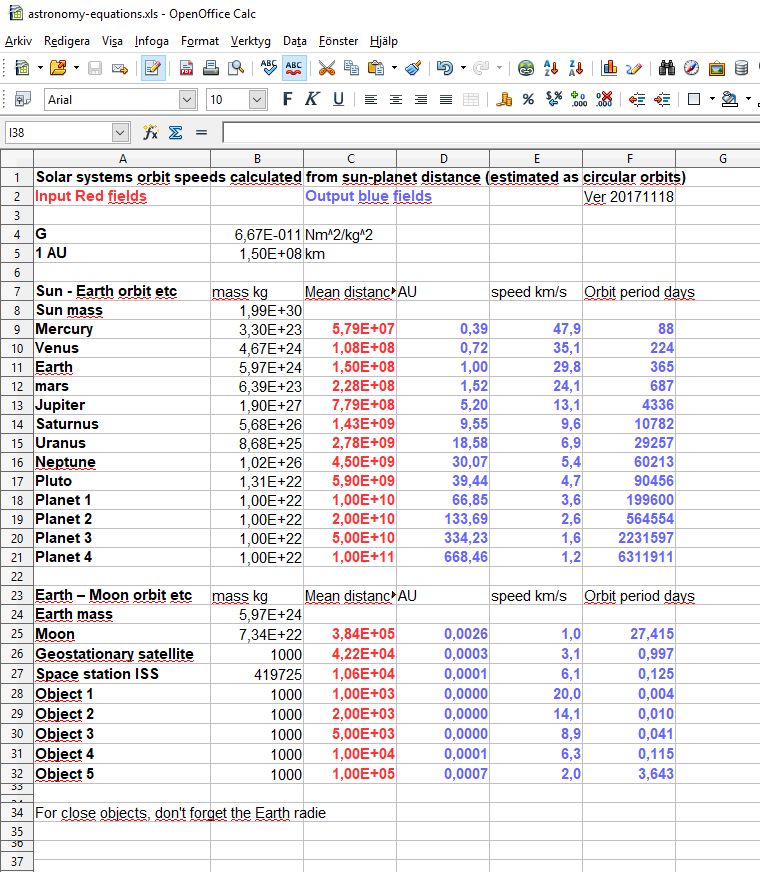Image resolution: width=760 pixels, height=872 pixels.
Task: Open the Format menu
Action: point(200,41)
